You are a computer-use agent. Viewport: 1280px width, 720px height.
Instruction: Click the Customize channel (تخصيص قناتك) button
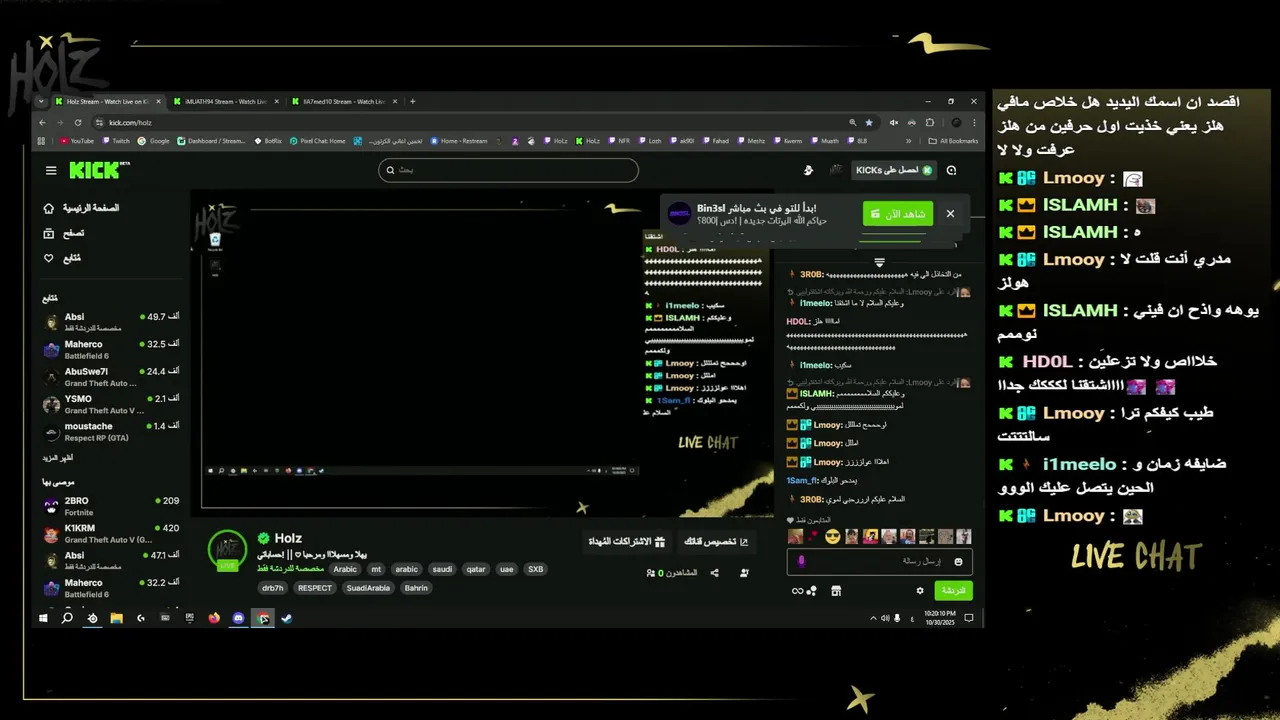pos(716,542)
